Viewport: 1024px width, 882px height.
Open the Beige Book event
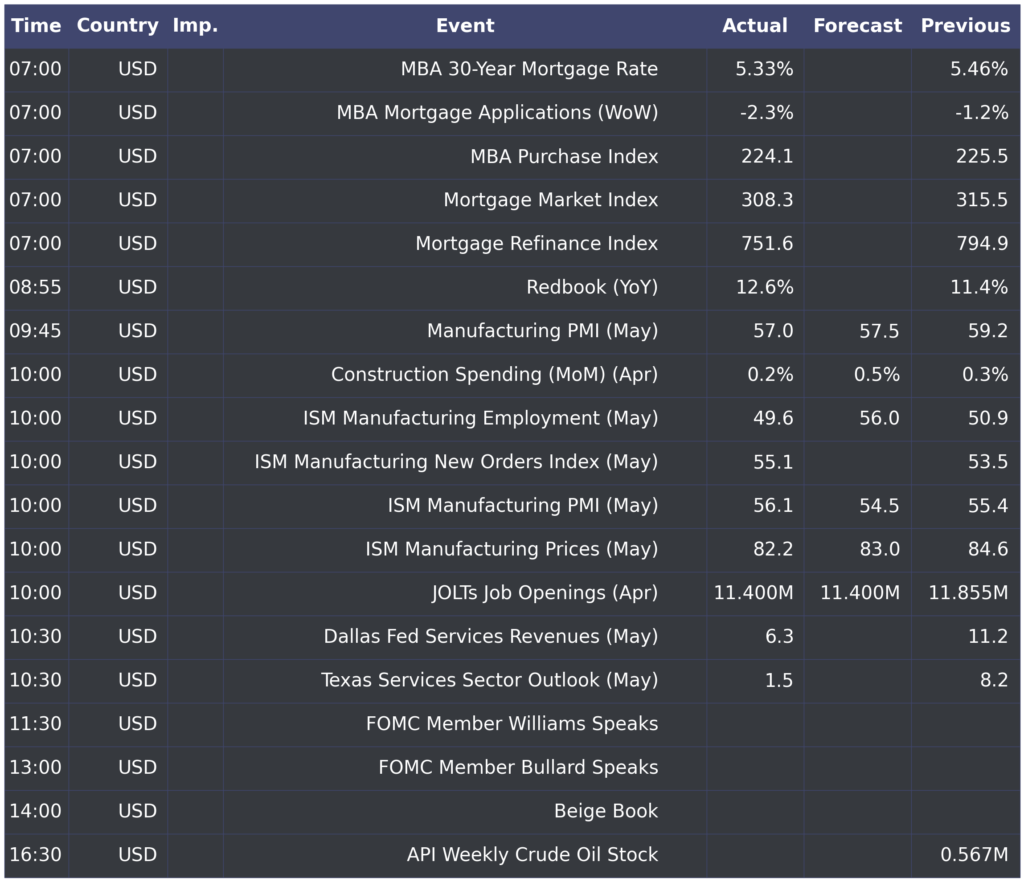(x=606, y=811)
